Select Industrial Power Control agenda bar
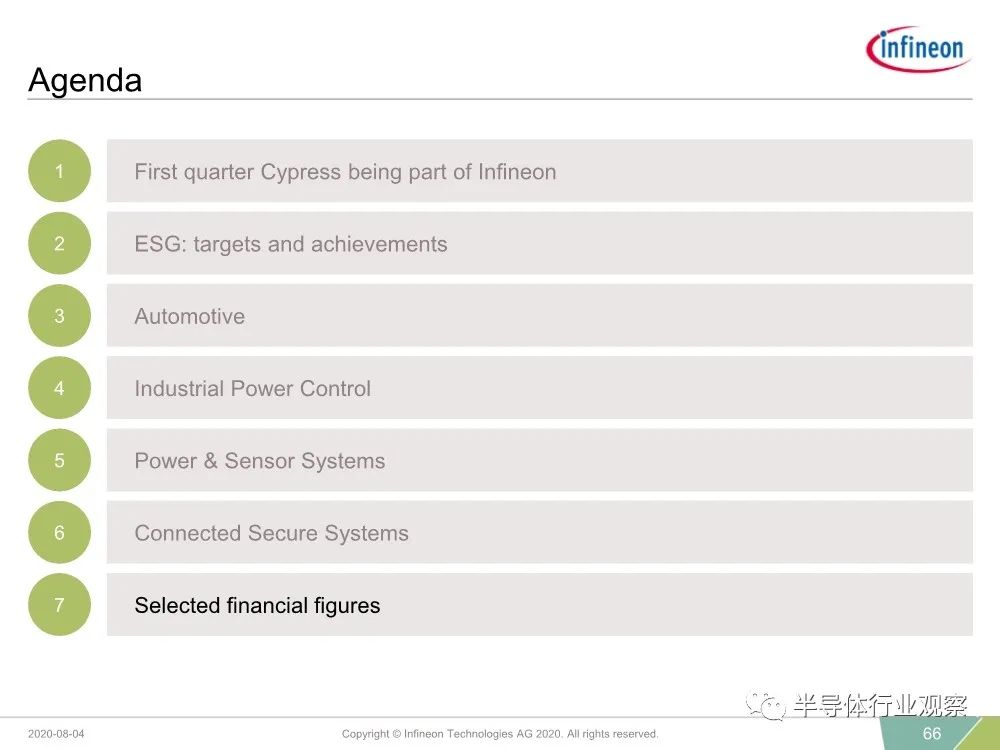1000x750 pixels. (540, 388)
